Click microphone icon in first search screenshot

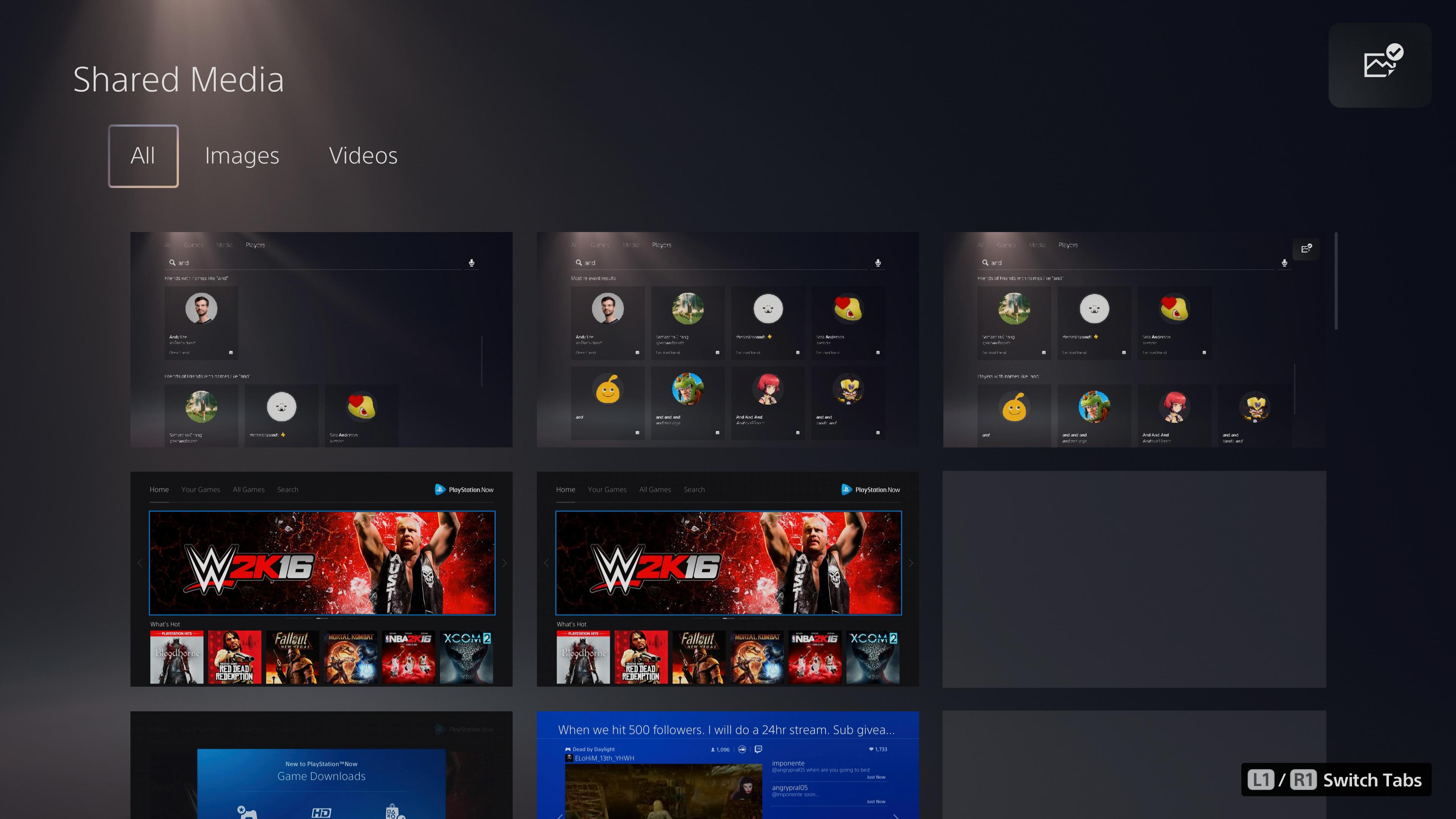[x=471, y=263]
